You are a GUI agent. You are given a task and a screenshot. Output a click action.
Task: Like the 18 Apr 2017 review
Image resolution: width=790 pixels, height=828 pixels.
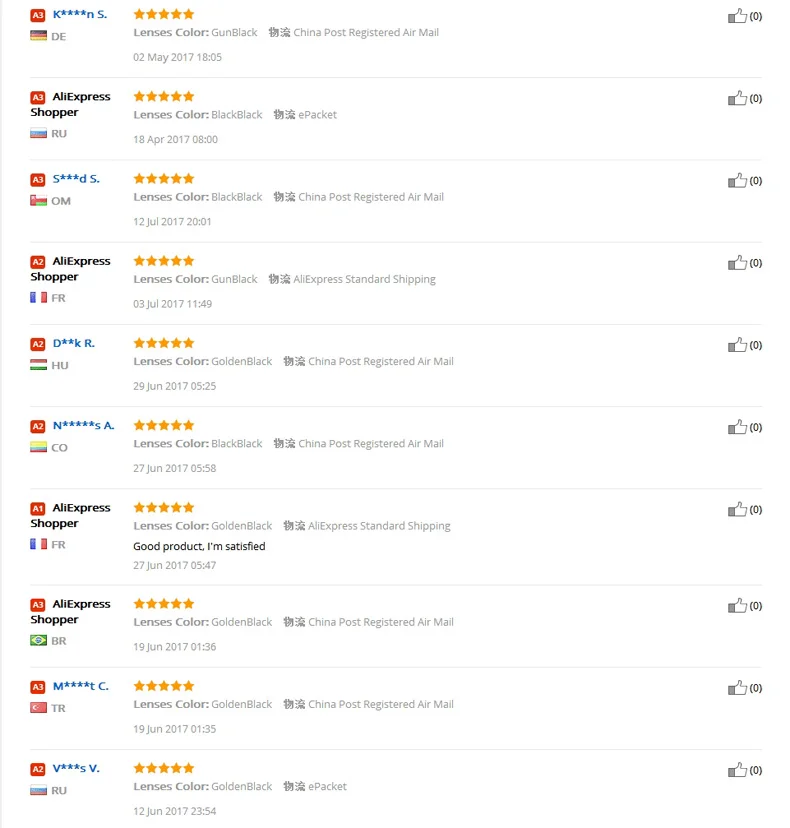coord(737,99)
